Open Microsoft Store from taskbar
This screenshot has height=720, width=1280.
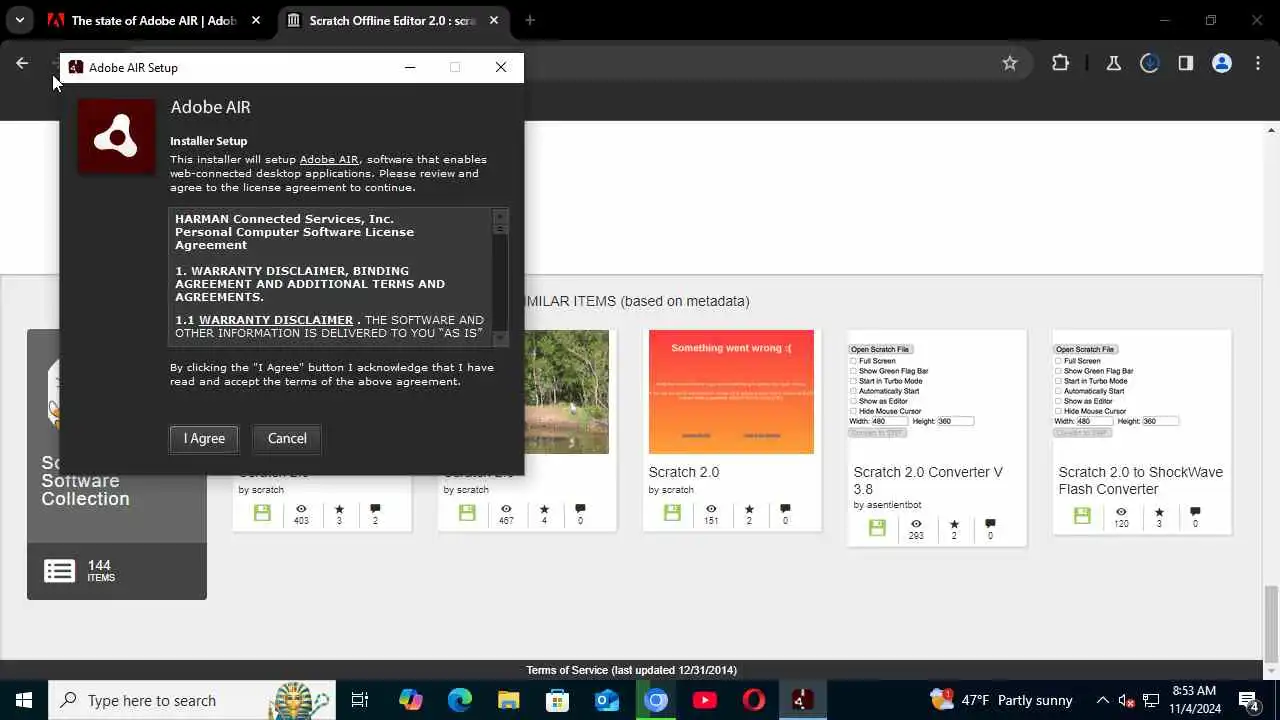point(557,700)
